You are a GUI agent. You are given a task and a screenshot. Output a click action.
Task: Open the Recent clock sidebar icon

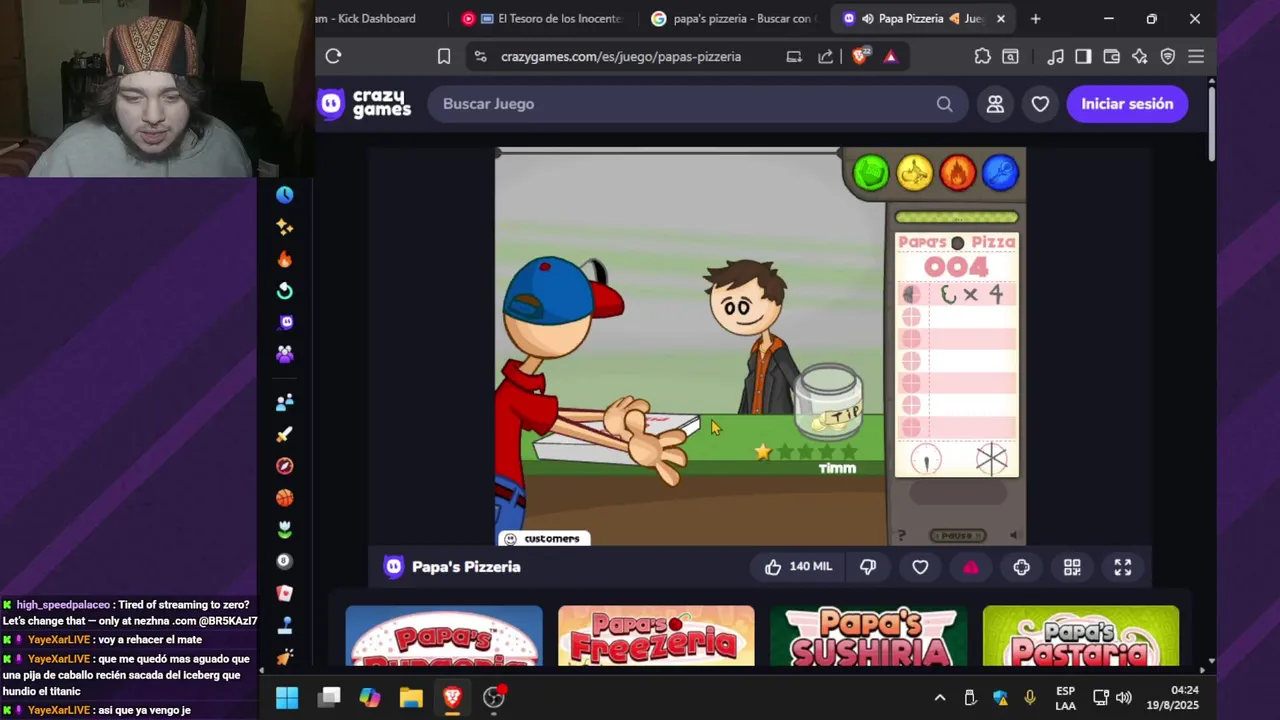click(285, 195)
